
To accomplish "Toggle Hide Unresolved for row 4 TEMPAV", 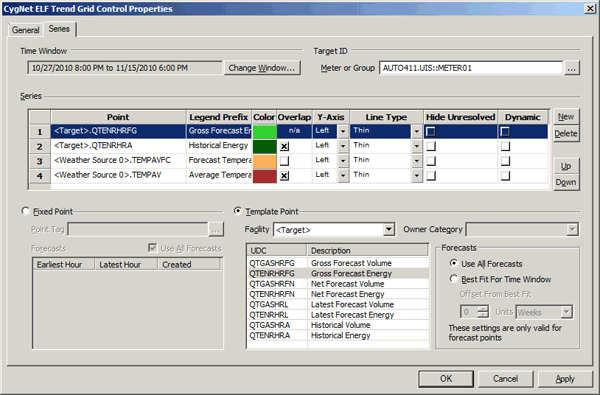I will coord(431,176).
